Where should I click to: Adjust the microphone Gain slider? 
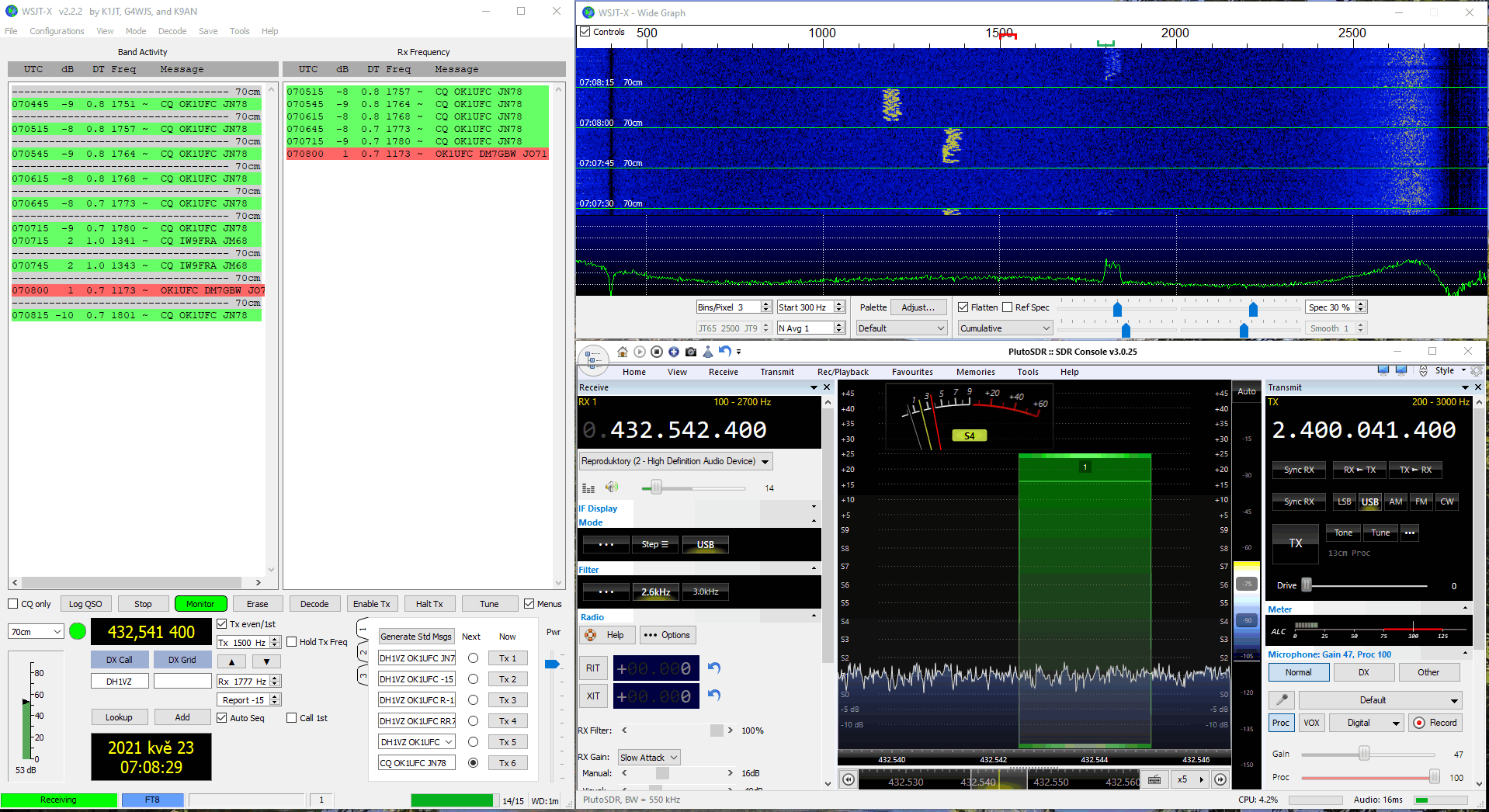(1364, 754)
